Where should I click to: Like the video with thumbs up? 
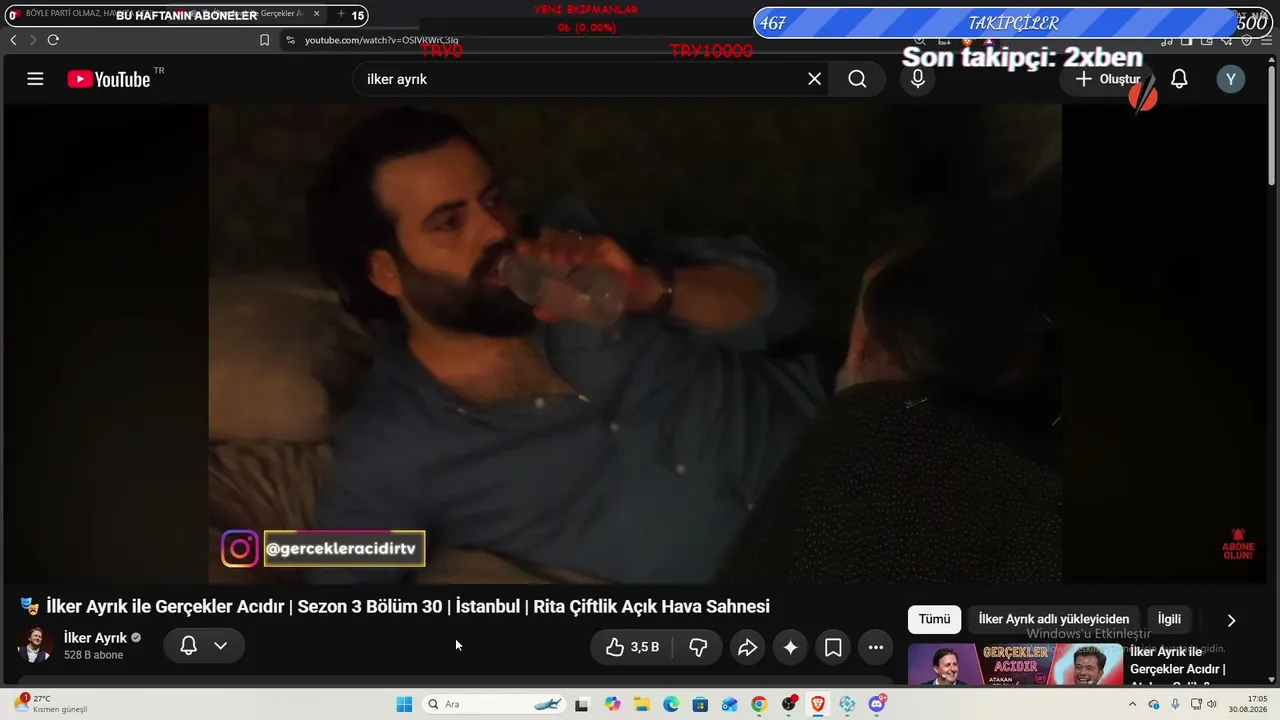(x=632, y=647)
